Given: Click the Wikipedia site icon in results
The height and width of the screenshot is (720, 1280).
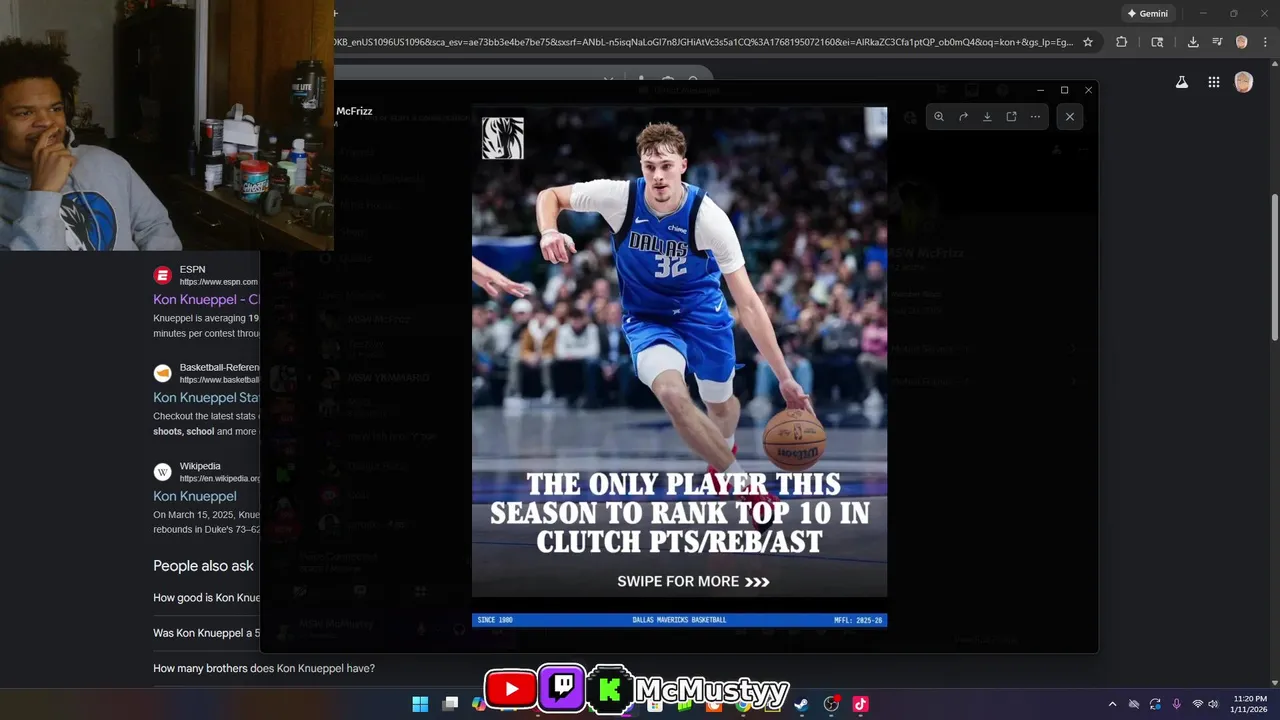Looking at the screenshot, I should pyautogui.click(x=162, y=472).
